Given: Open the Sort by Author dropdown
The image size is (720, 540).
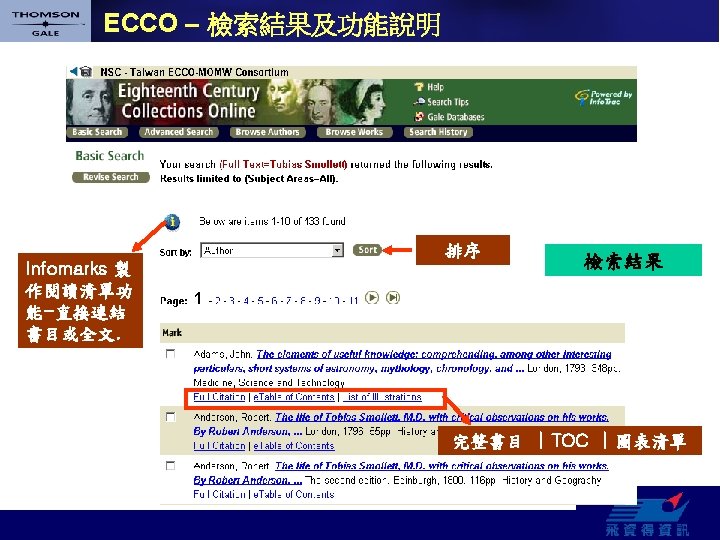Looking at the screenshot, I should pyautogui.click(x=272, y=250).
